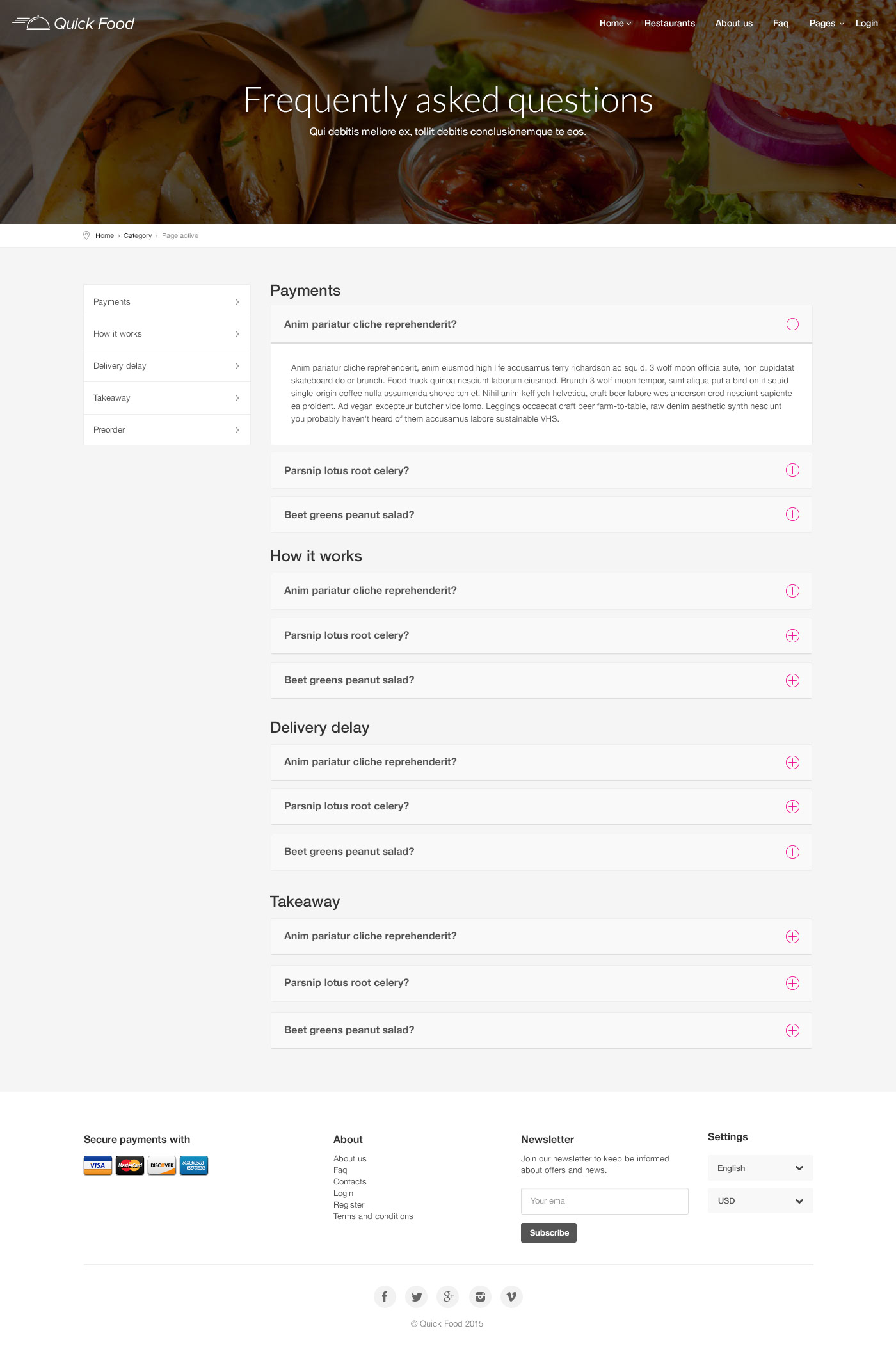Expand Takeaway 'Beet greens peanut salad?' plus icon
The image size is (896, 1363).
(792, 1030)
